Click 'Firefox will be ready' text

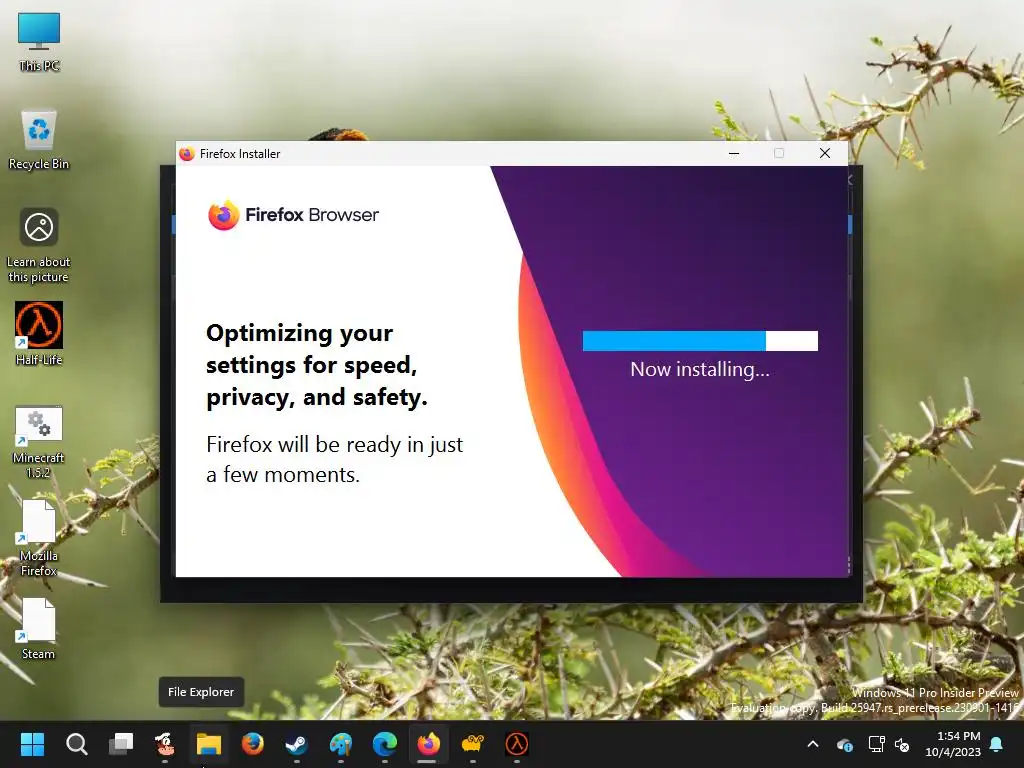[334, 459]
